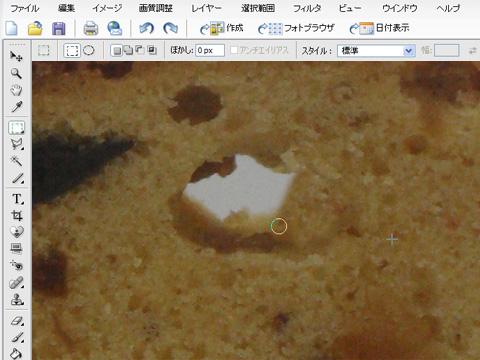Open the marquee tool preset picker

point(44,51)
